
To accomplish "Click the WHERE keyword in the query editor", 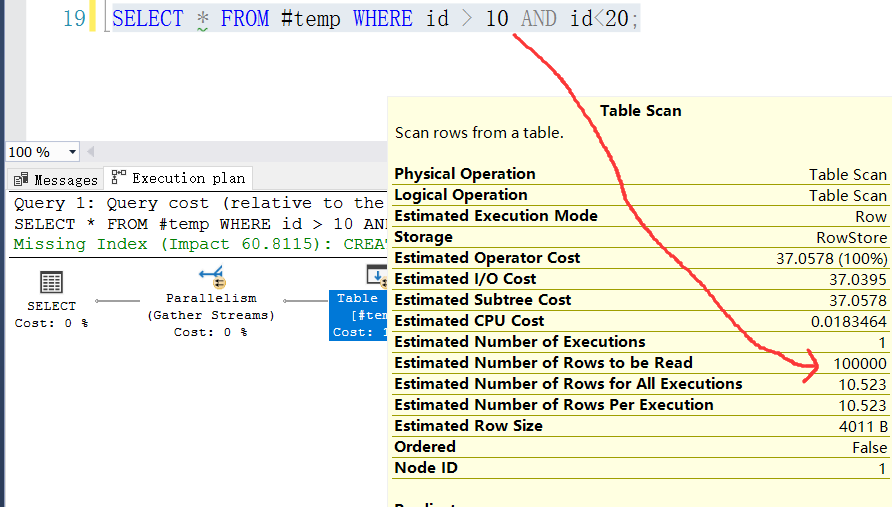I will pyautogui.click(x=383, y=18).
